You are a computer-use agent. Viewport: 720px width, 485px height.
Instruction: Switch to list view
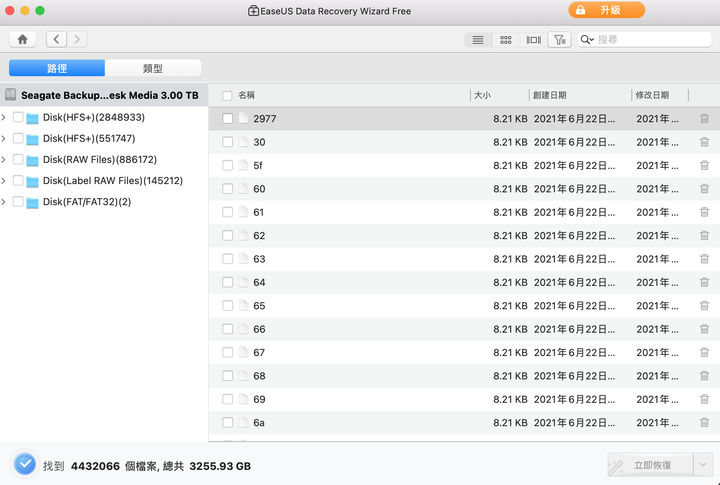pos(478,40)
